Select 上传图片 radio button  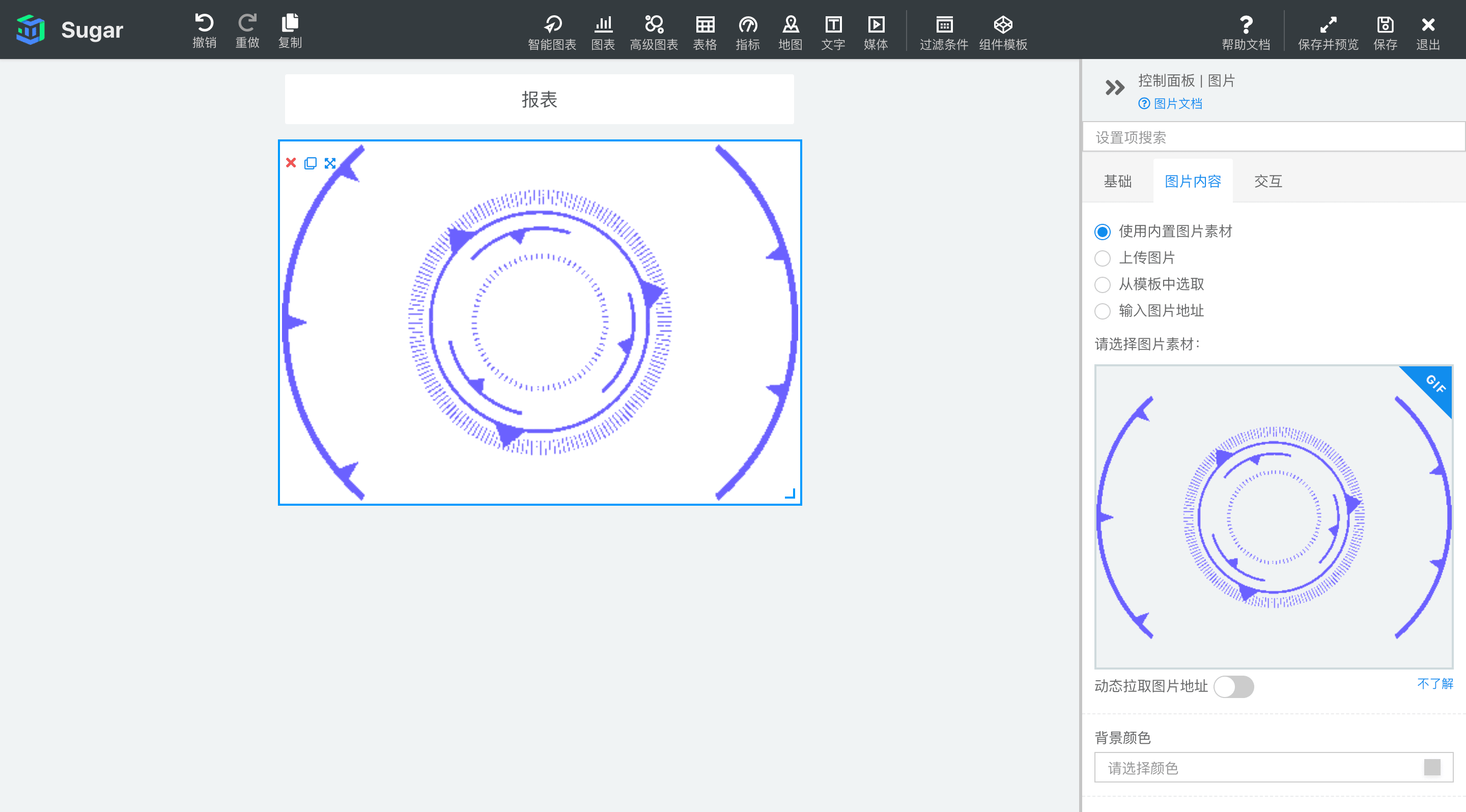[x=1102, y=258]
